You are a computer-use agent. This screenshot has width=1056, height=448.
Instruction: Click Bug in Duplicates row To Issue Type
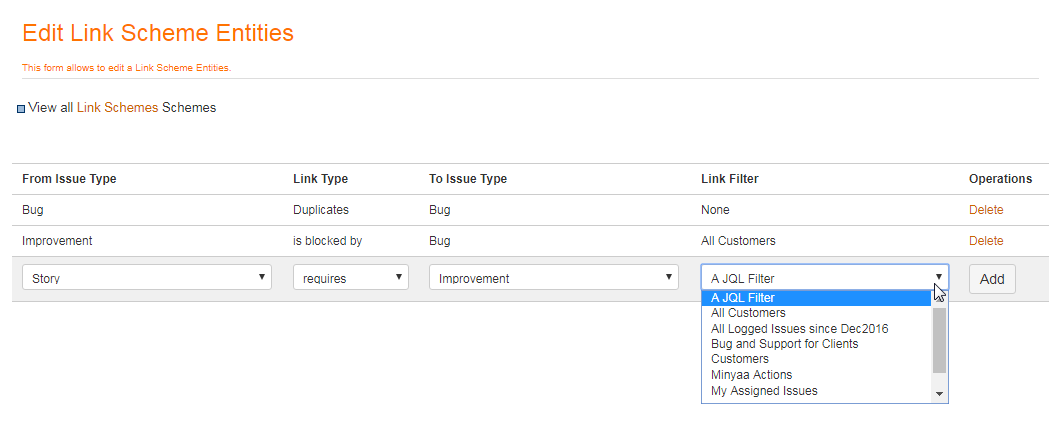(x=440, y=210)
